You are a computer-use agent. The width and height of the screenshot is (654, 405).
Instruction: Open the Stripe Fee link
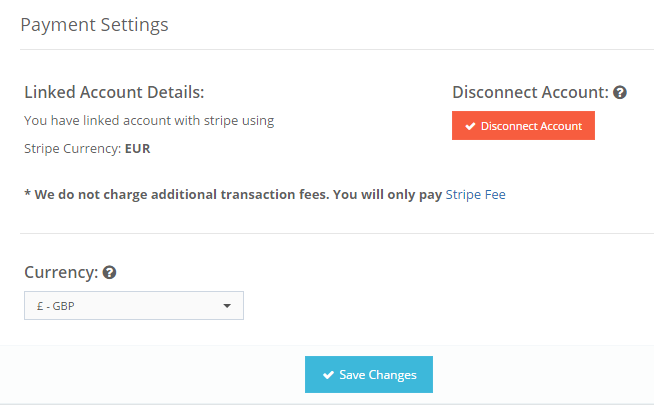click(x=475, y=194)
